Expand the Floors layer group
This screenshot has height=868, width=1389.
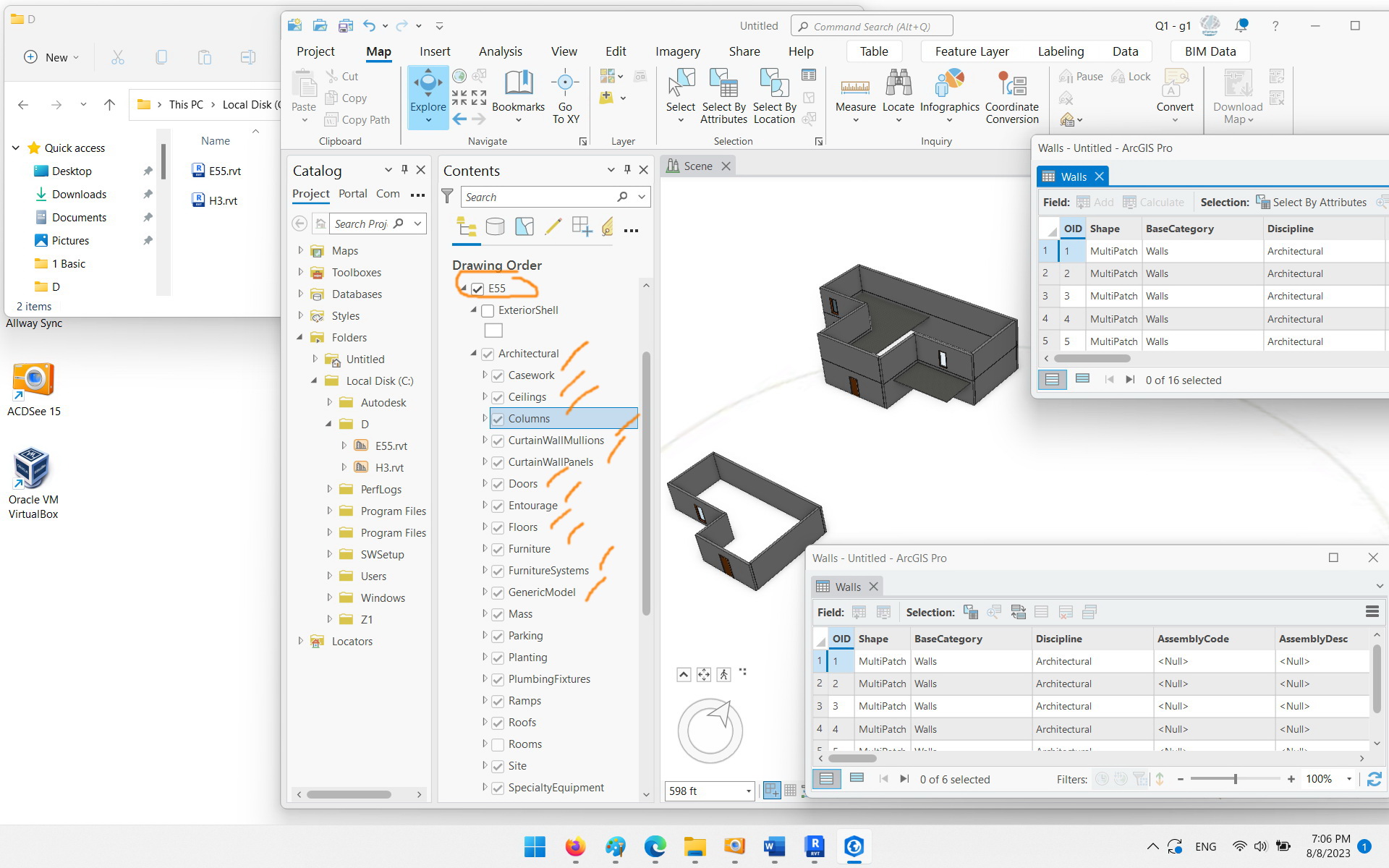[485, 527]
